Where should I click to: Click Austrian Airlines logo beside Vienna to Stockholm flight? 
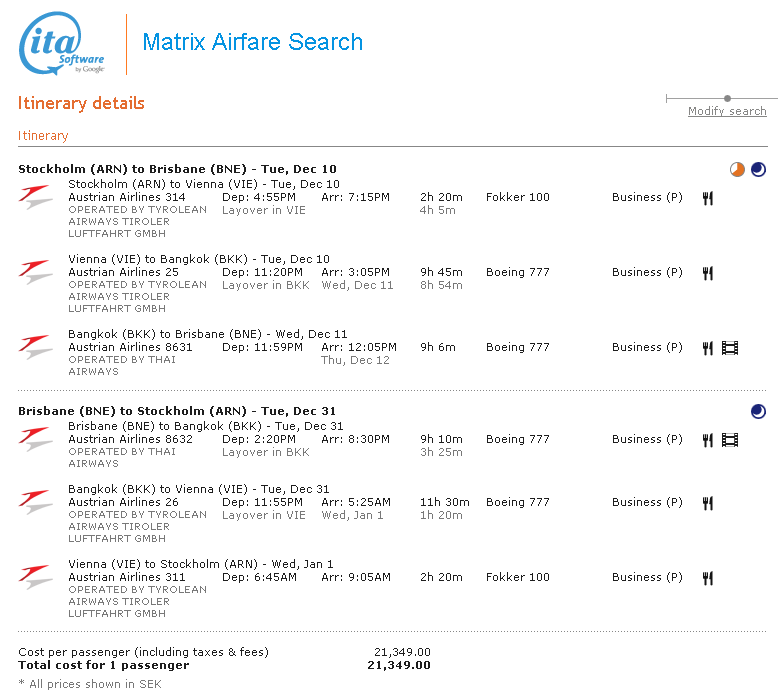pos(36,578)
